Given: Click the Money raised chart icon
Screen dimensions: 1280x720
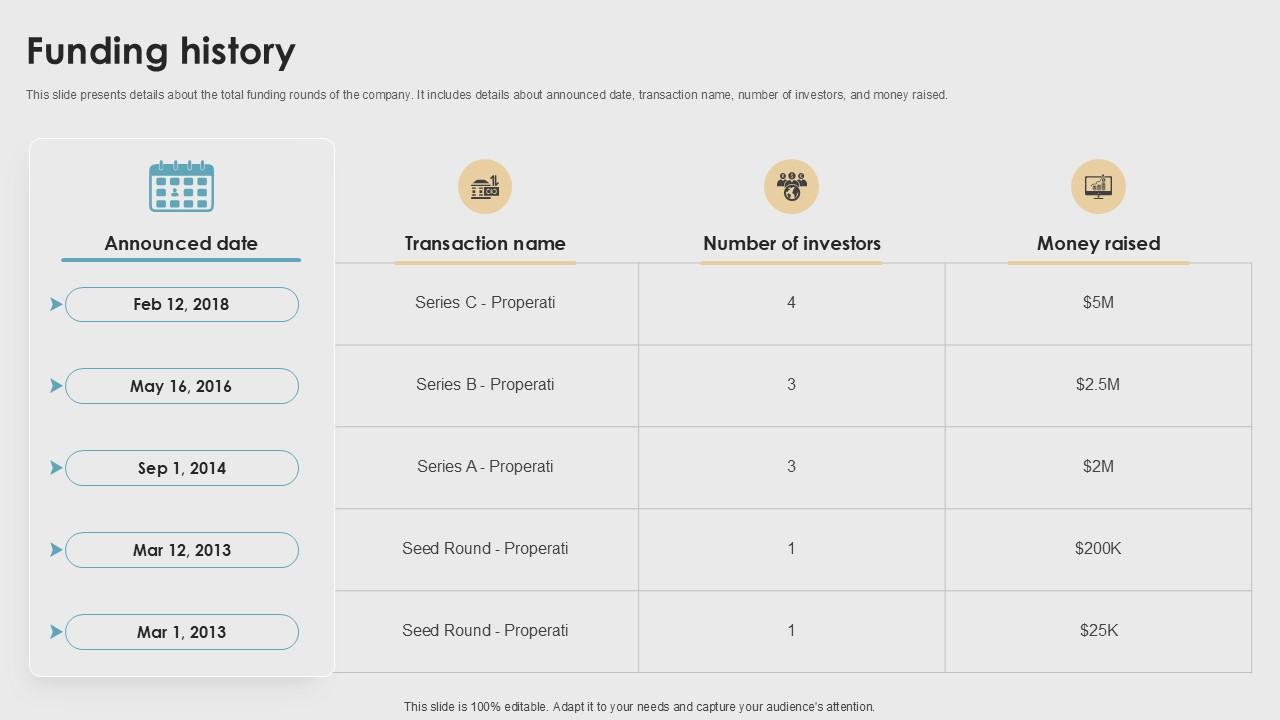Looking at the screenshot, I should coord(1098,187).
